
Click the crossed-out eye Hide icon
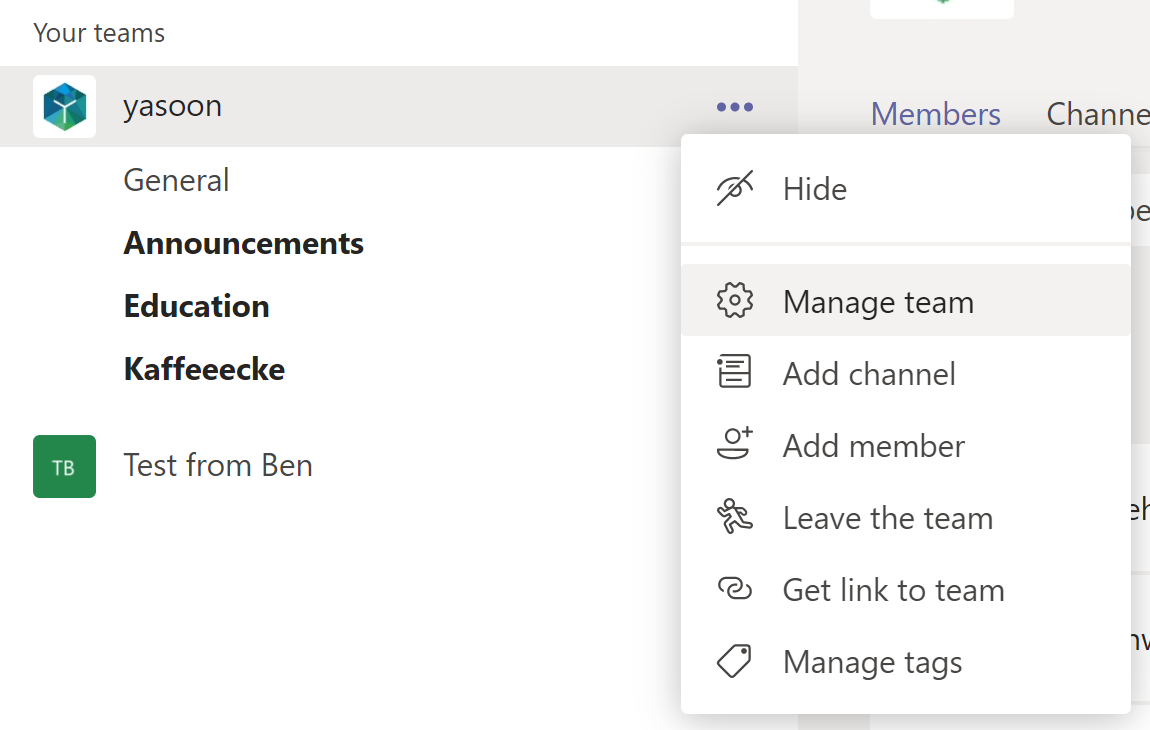tap(734, 189)
